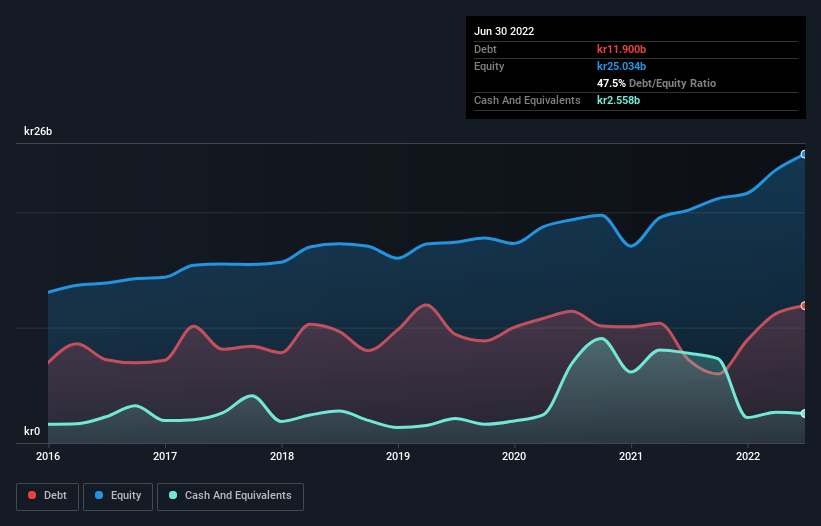Click the Debt row label in tooltip

pos(485,49)
